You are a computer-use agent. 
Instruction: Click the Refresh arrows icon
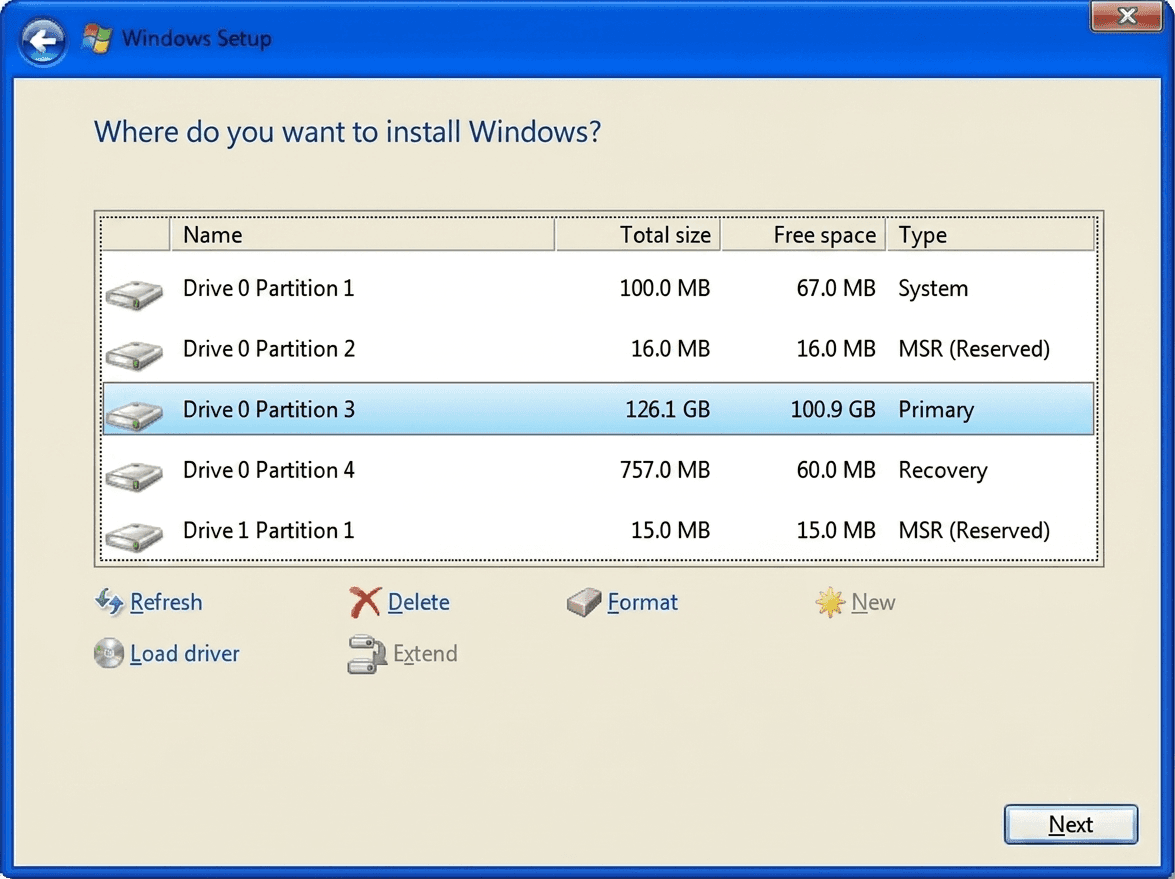pos(109,601)
